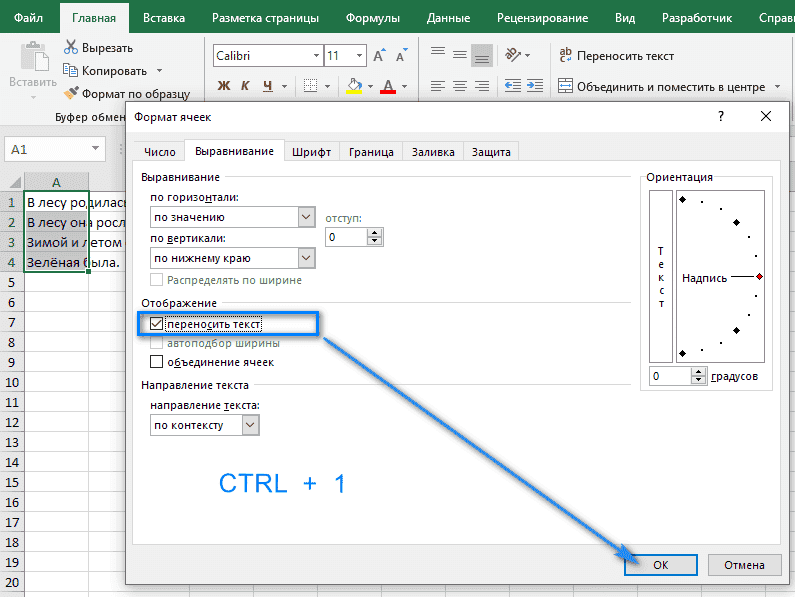The width and height of the screenshot is (795, 597).
Task: Uncheck the 'переносить текст' checkbox
Action: tap(156, 324)
